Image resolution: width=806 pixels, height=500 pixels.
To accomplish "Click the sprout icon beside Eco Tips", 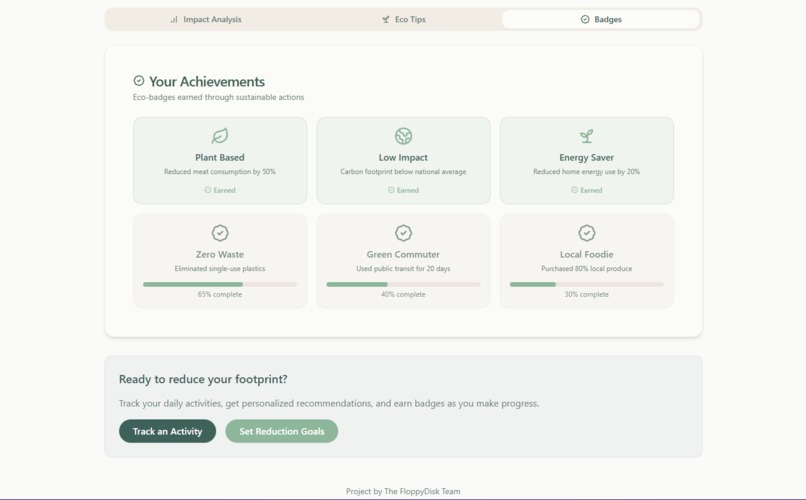I will click(x=386, y=20).
